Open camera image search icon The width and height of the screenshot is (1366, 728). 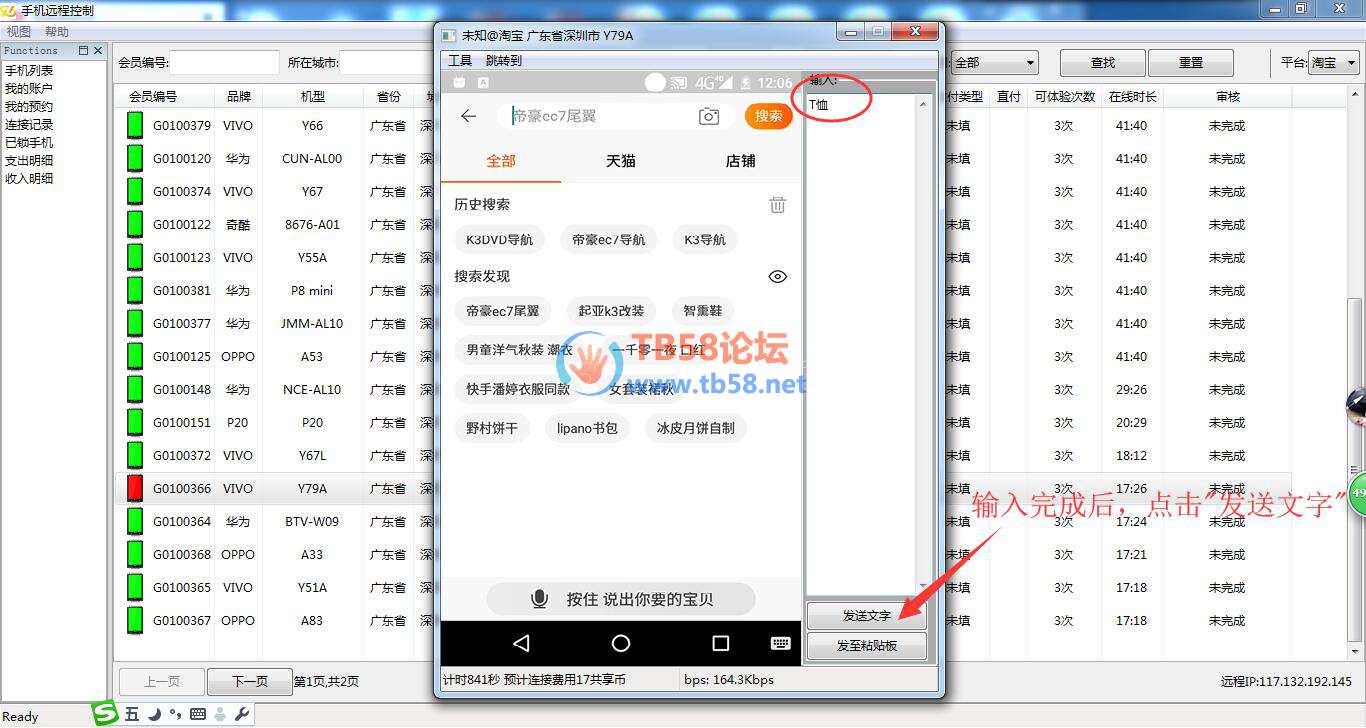709,116
